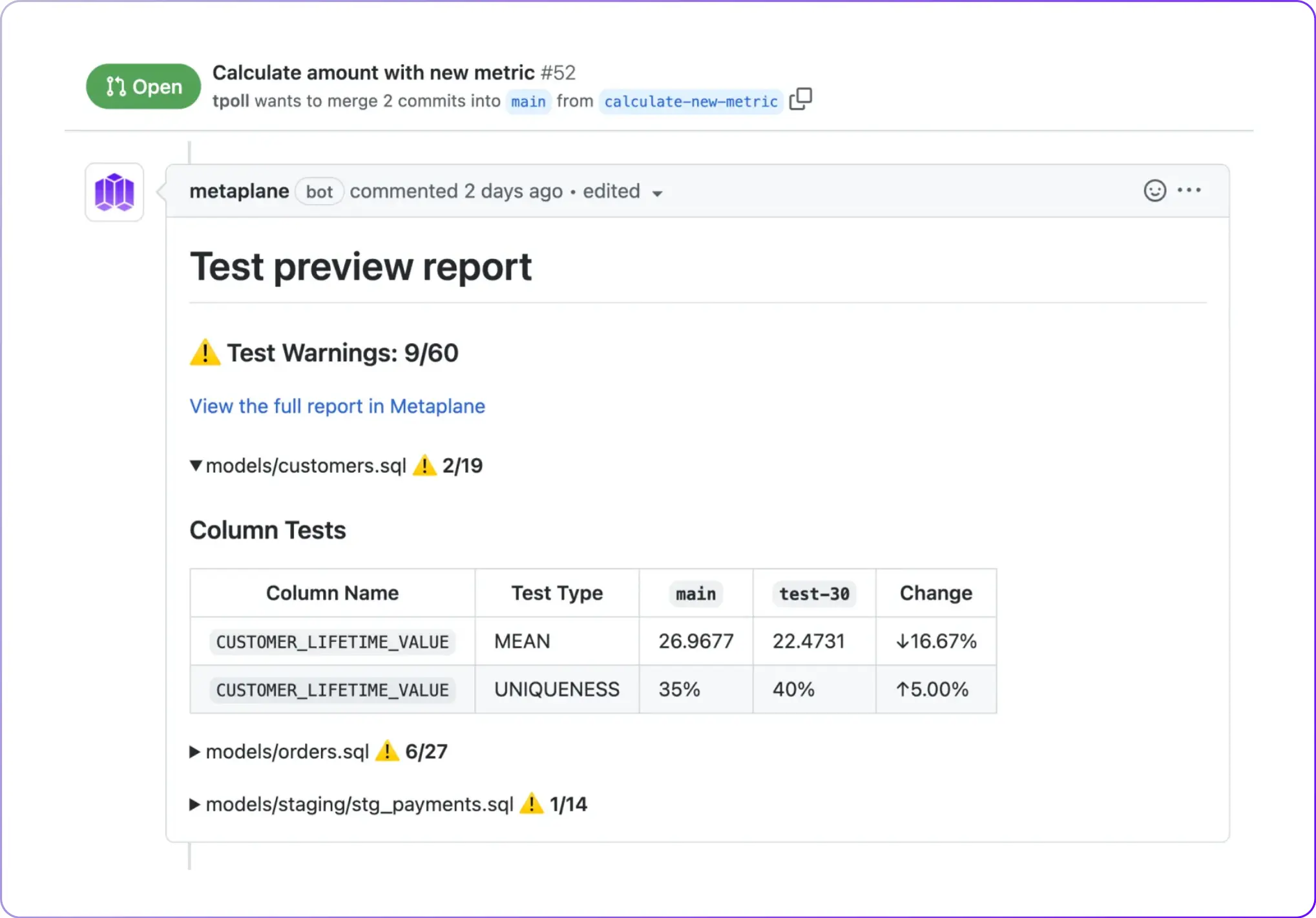View the full report in Metaplane

coord(337,406)
